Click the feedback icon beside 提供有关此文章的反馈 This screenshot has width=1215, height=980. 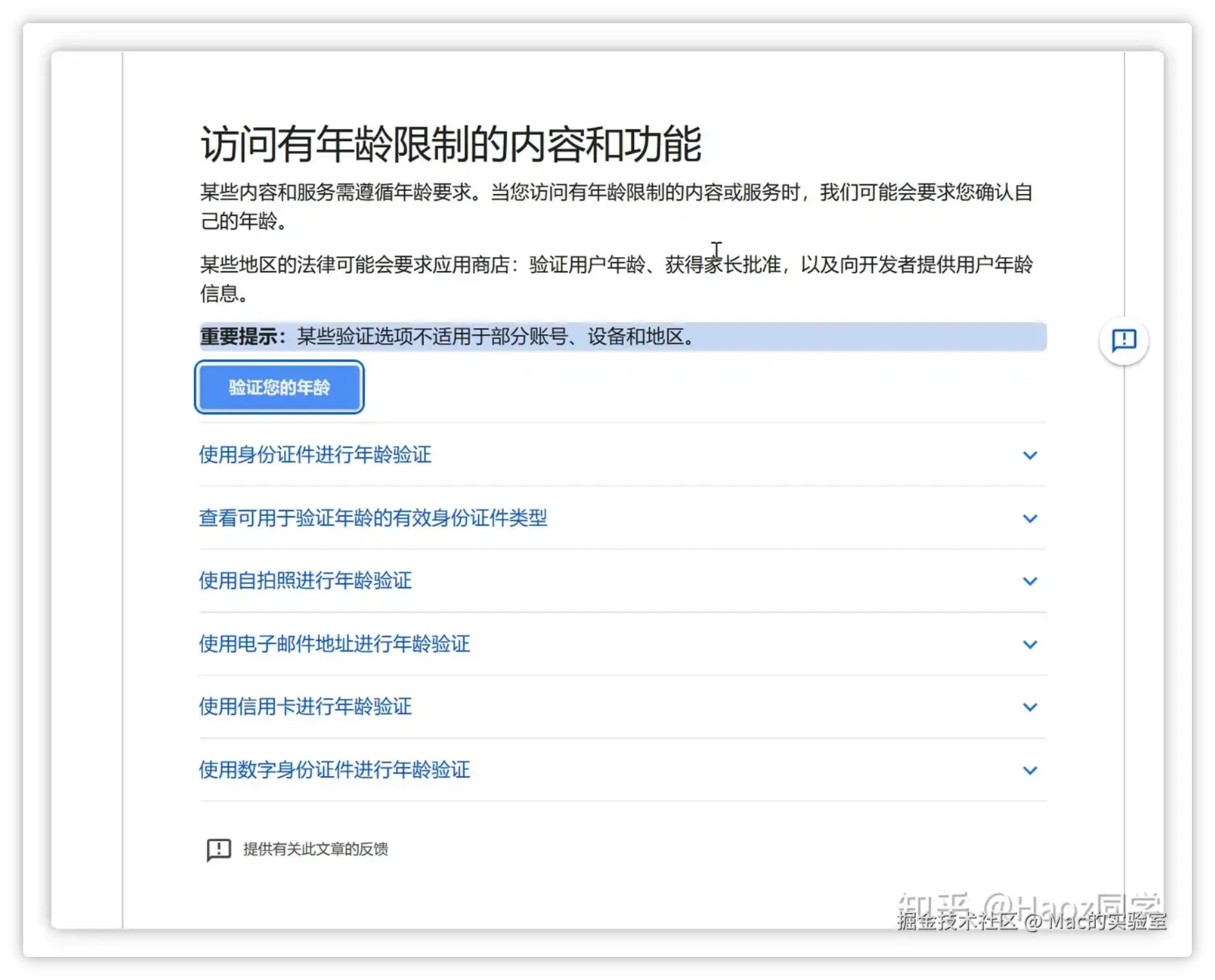pos(218,849)
